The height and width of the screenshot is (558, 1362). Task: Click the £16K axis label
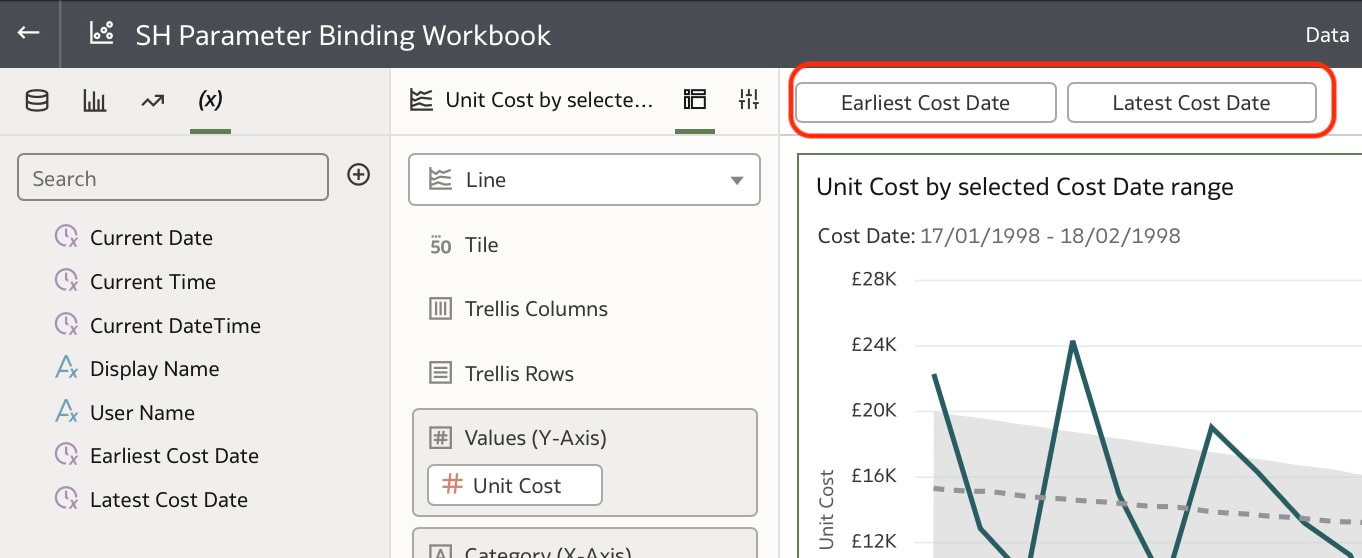[x=873, y=476]
